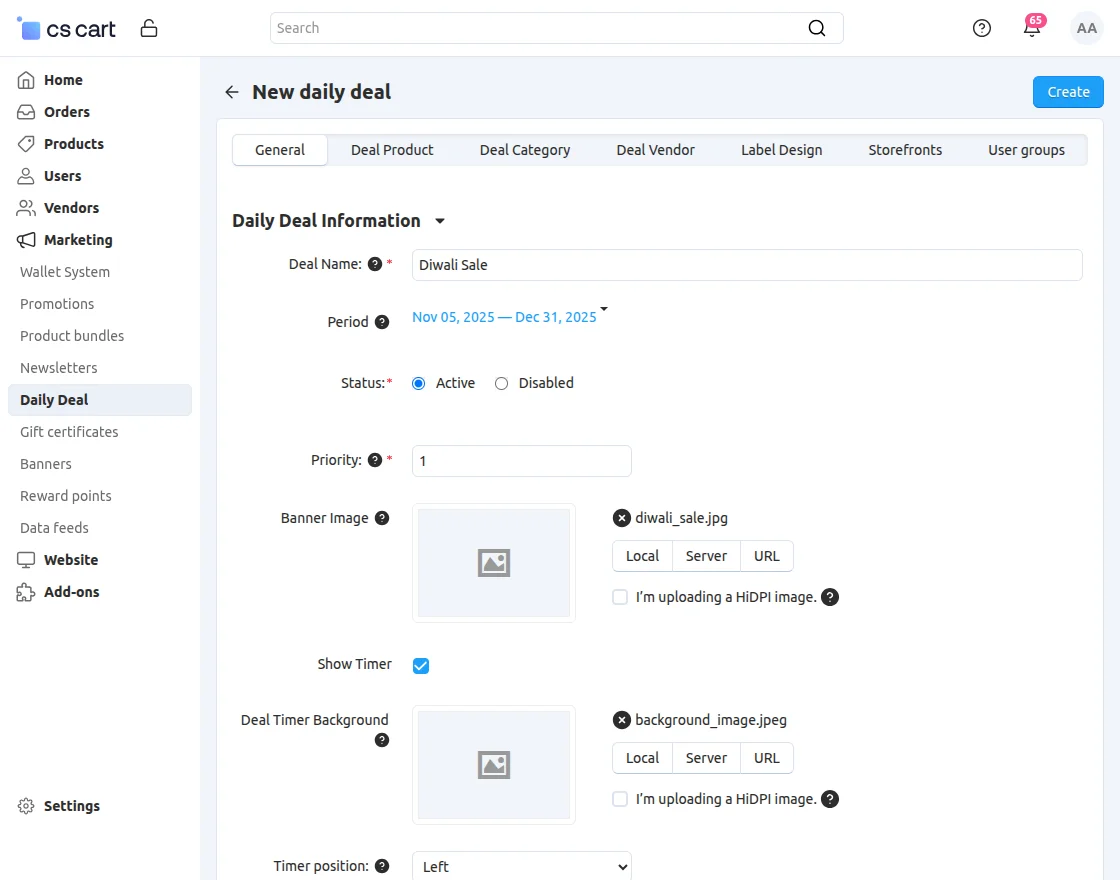Click the Priority input field
The width and height of the screenshot is (1120, 880).
521,461
